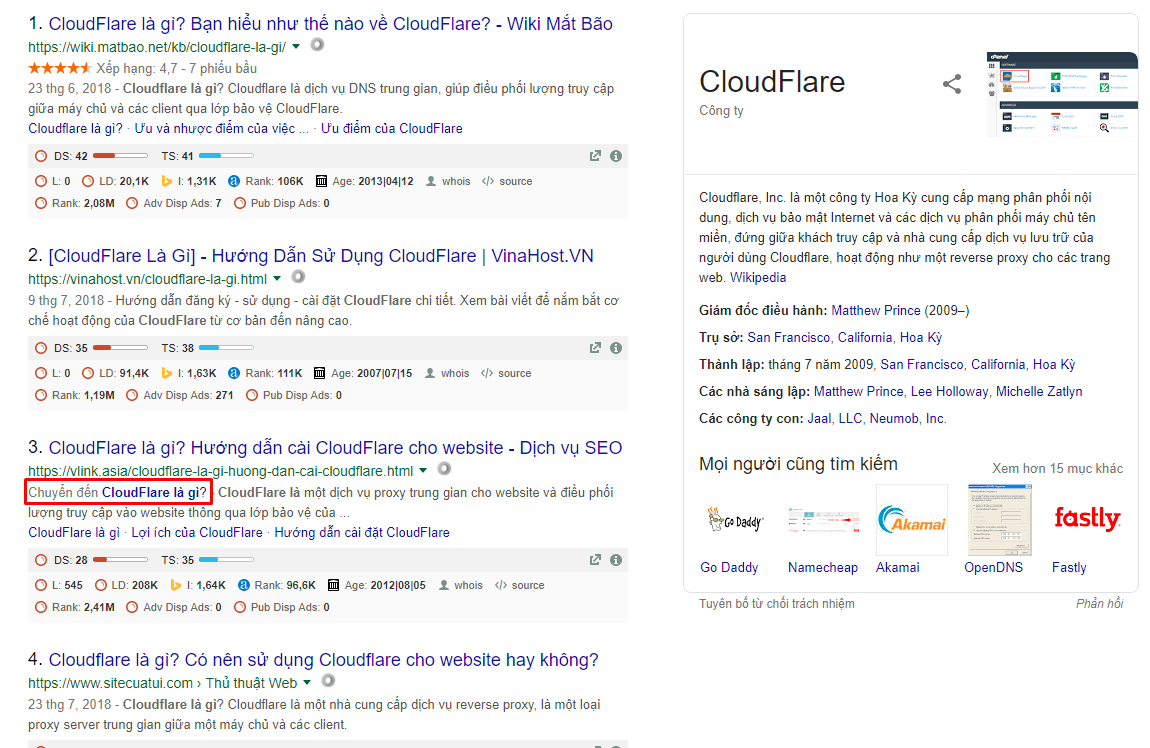Show info icon in vinahost SEO bar
Image resolution: width=1150 pixels, height=748 pixels.
[616, 348]
